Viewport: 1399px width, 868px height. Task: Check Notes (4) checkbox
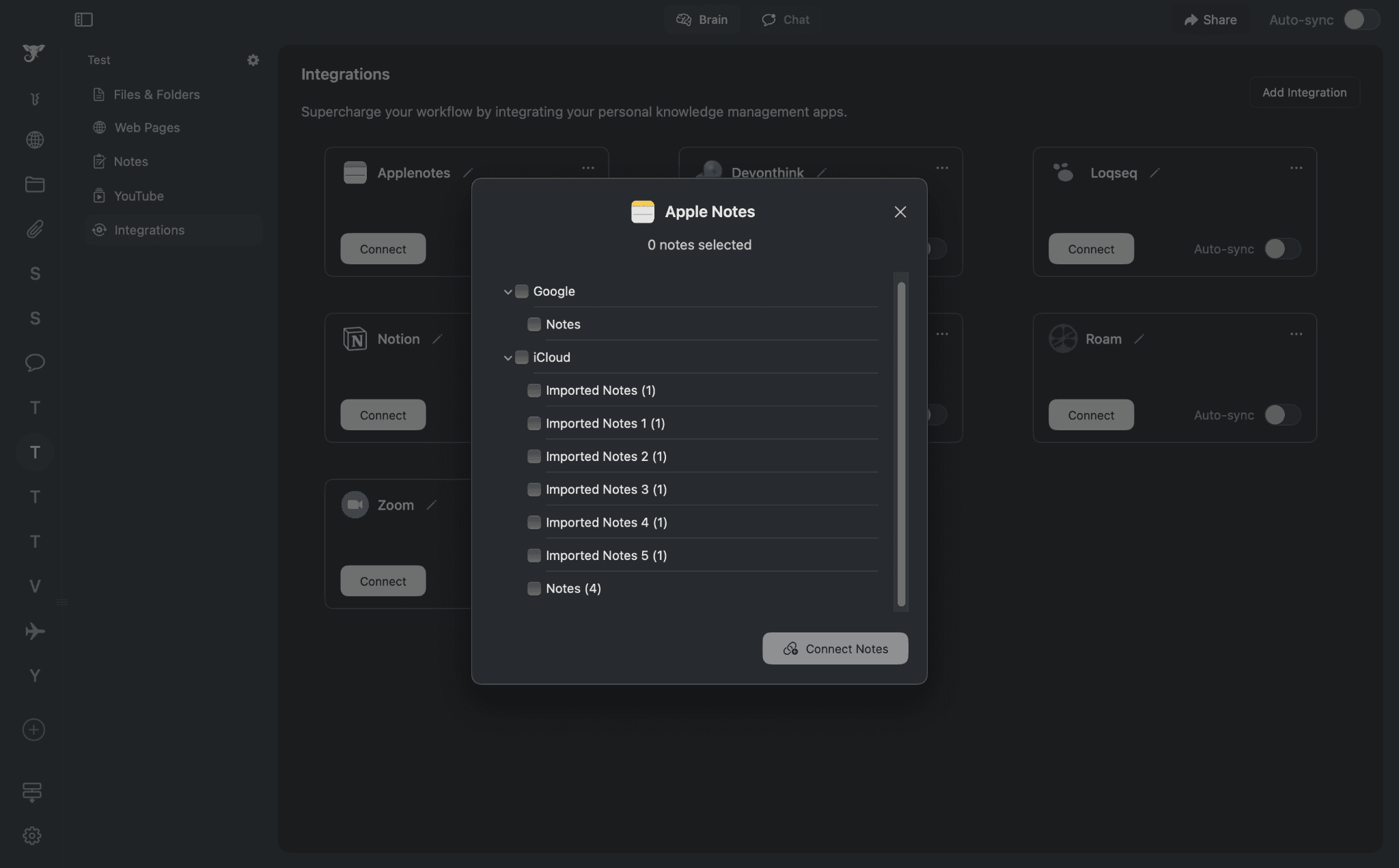(534, 589)
